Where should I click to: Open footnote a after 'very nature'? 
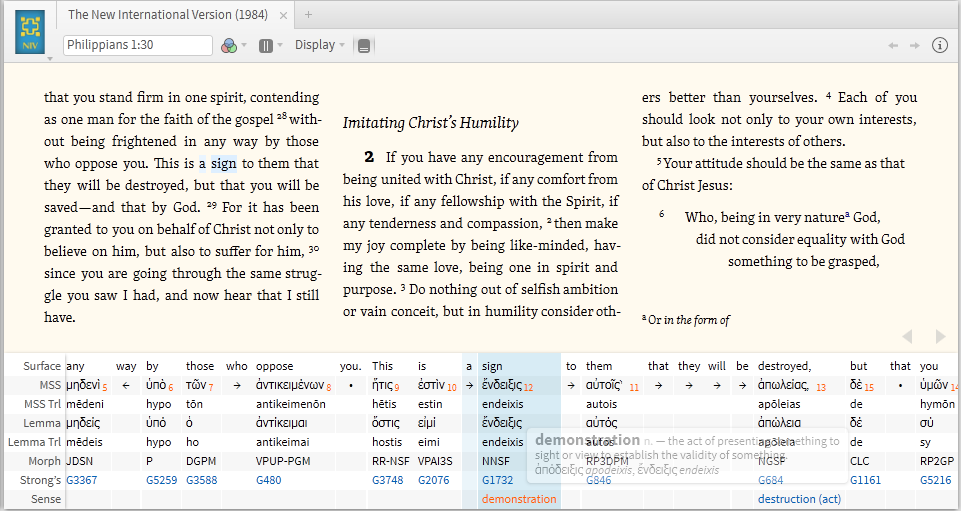click(848, 214)
